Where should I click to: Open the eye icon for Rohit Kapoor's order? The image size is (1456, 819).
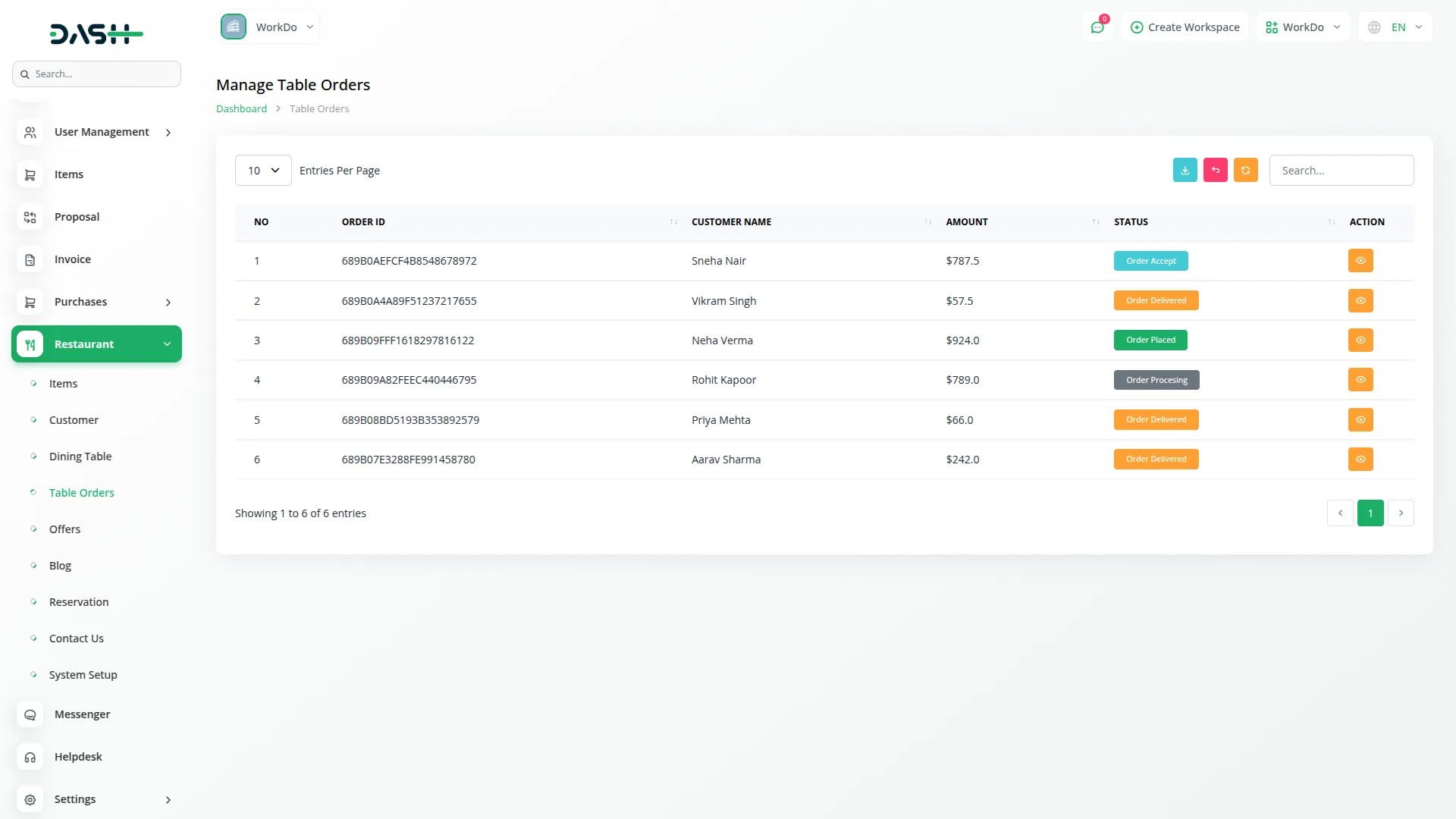pyautogui.click(x=1360, y=379)
